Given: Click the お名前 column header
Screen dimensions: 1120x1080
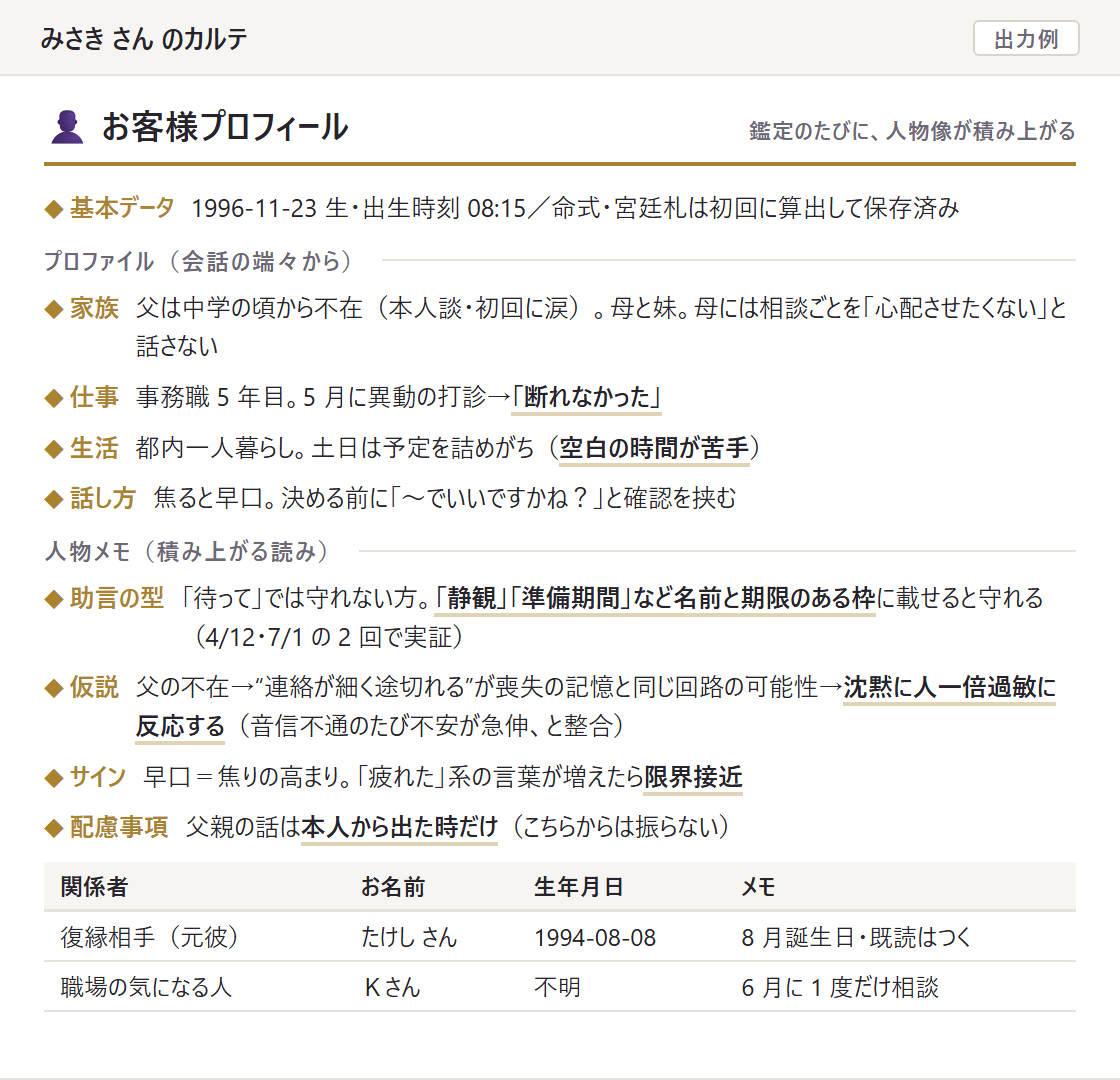Looking at the screenshot, I should click(x=393, y=886).
